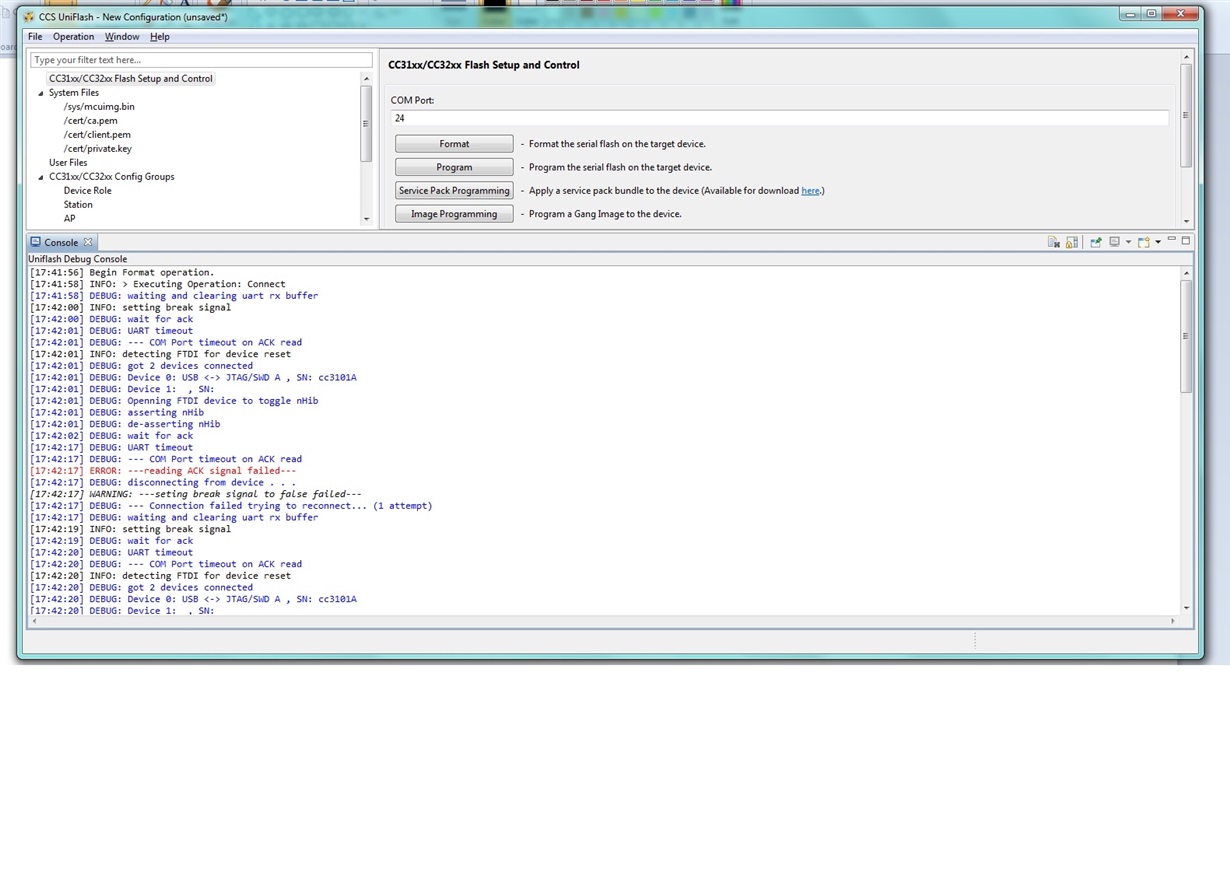Select Device Role in the tree
1230x889 pixels.
click(x=87, y=190)
